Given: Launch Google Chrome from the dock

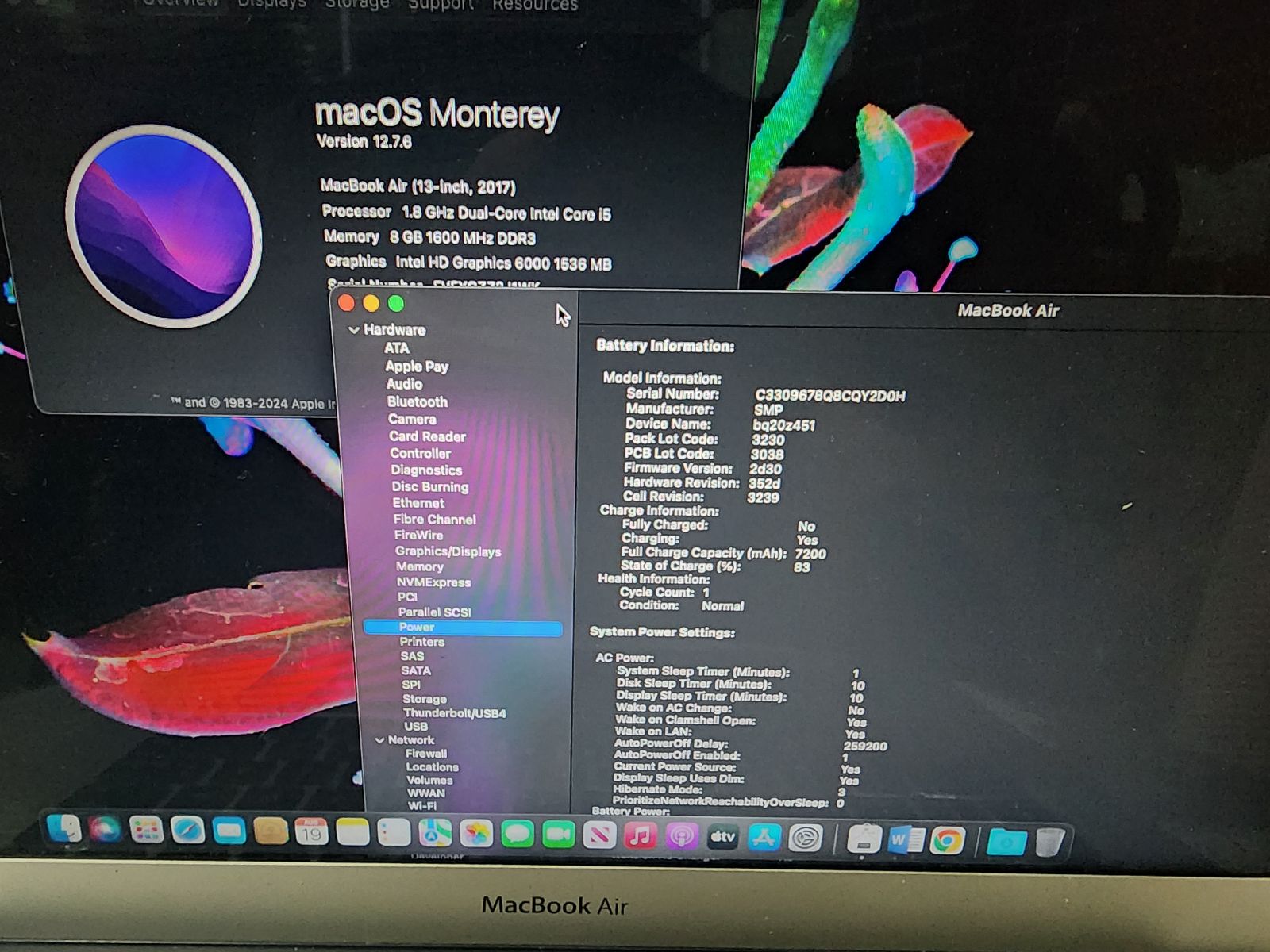Looking at the screenshot, I should (947, 840).
